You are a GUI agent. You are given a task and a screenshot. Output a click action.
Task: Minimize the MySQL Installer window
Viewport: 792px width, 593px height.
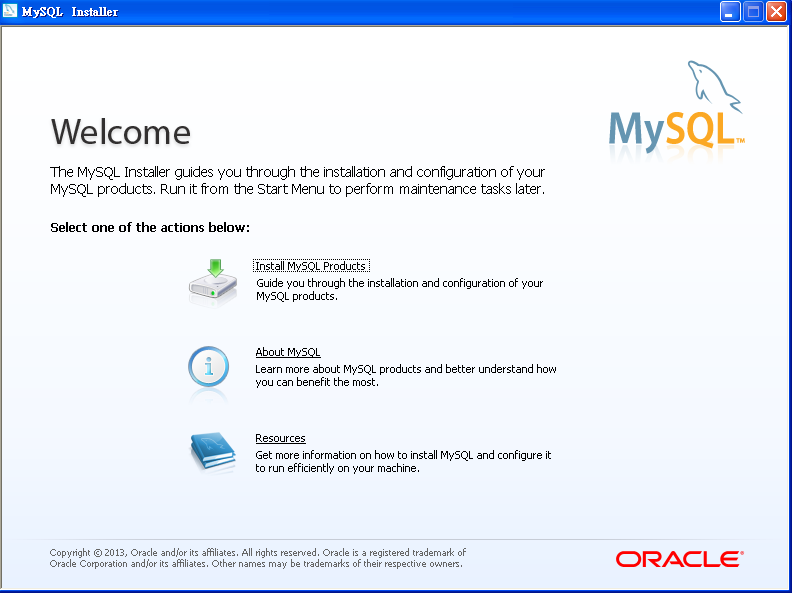pyautogui.click(x=729, y=12)
